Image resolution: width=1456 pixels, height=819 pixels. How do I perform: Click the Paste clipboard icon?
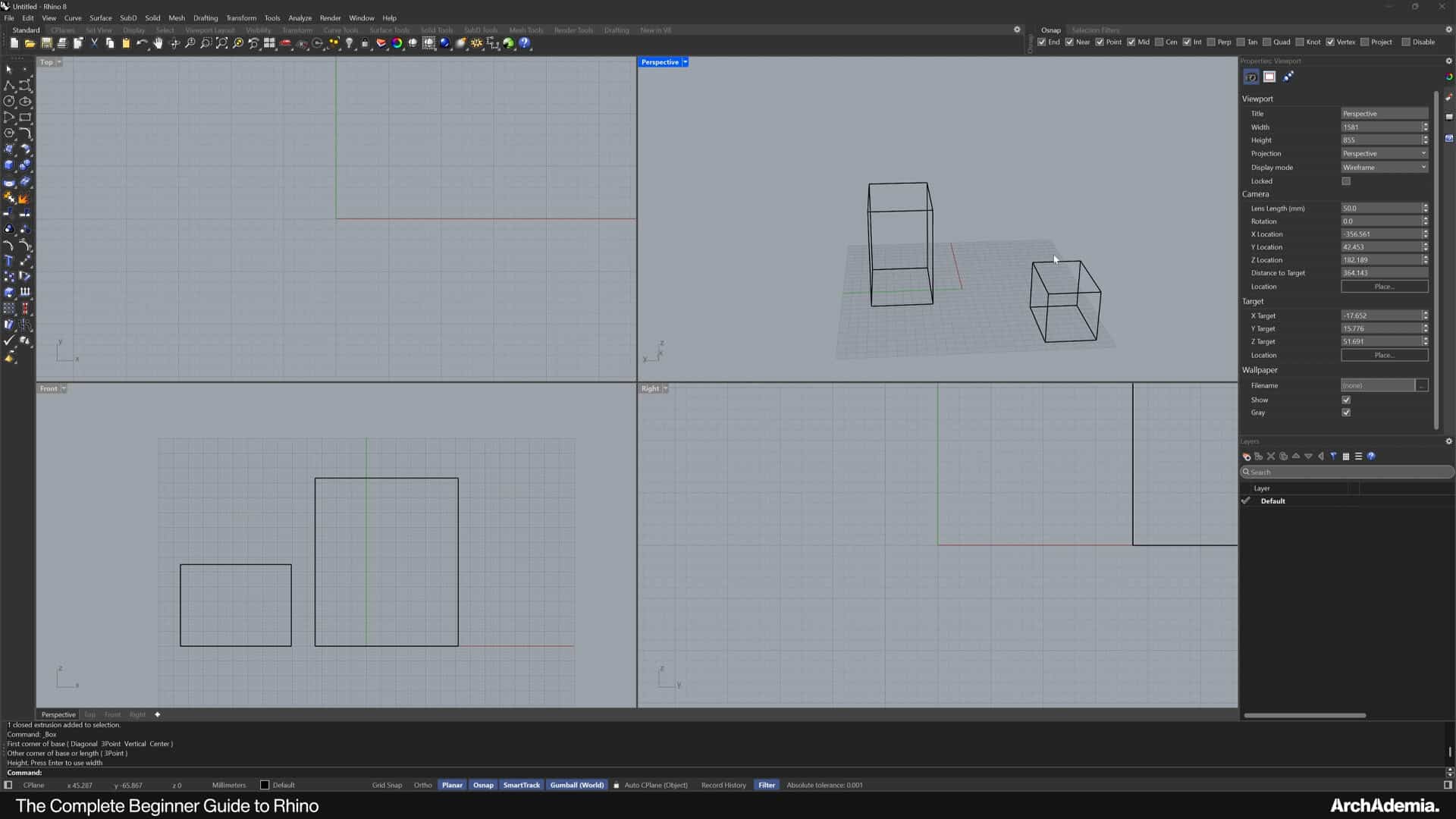pos(126,43)
